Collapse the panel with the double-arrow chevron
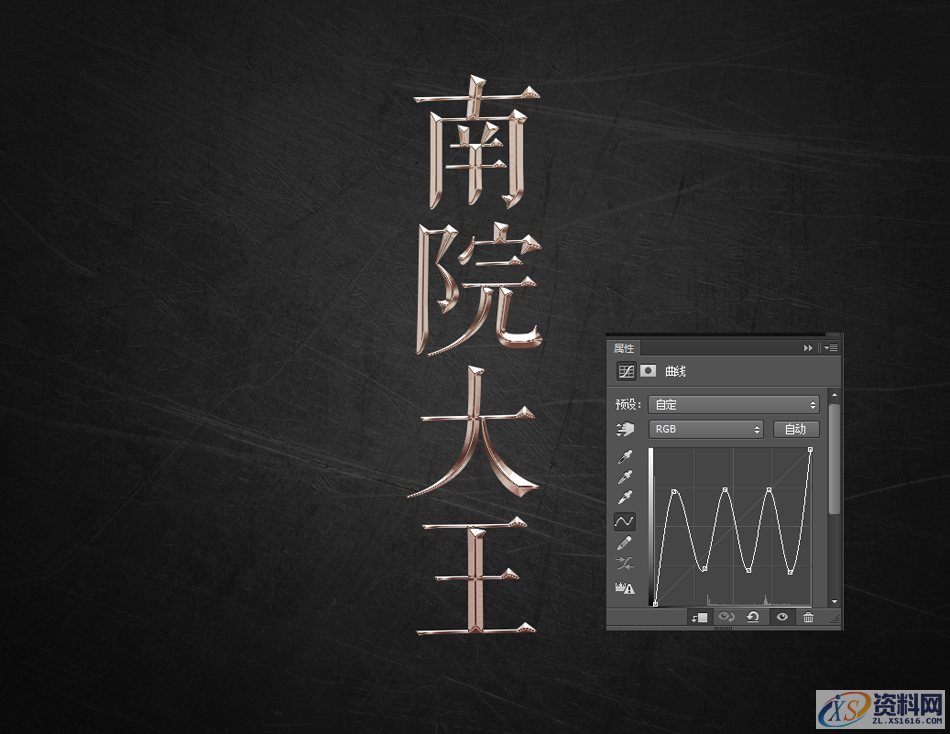 click(806, 347)
